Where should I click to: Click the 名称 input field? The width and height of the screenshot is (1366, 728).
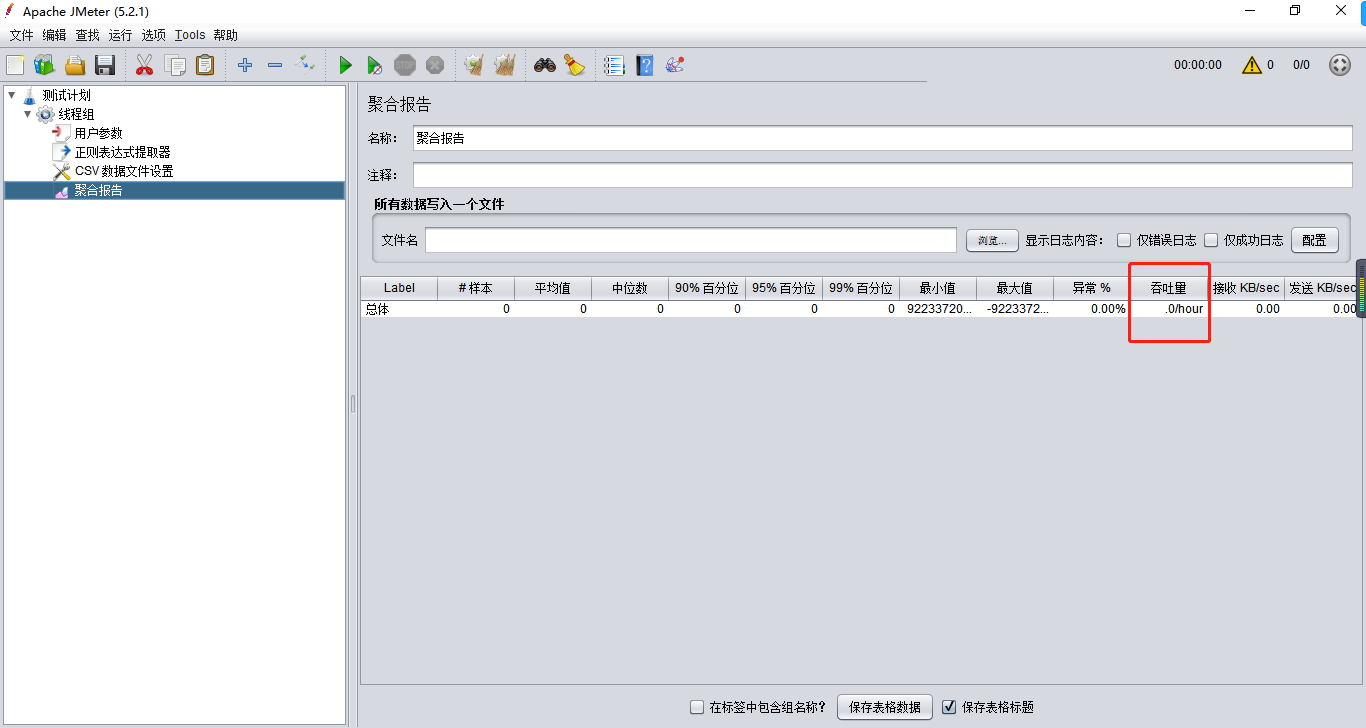pyautogui.click(x=882, y=138)
